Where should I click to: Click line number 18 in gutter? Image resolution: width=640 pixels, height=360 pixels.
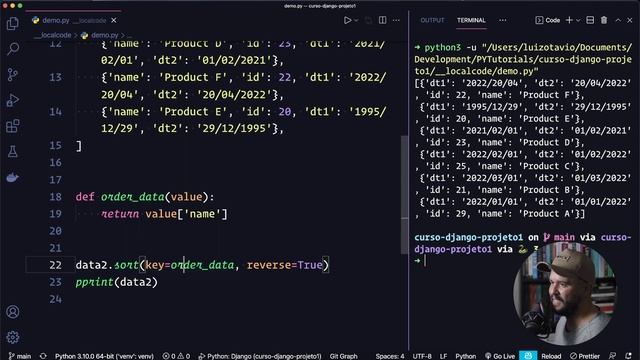[x=55, y=197]
